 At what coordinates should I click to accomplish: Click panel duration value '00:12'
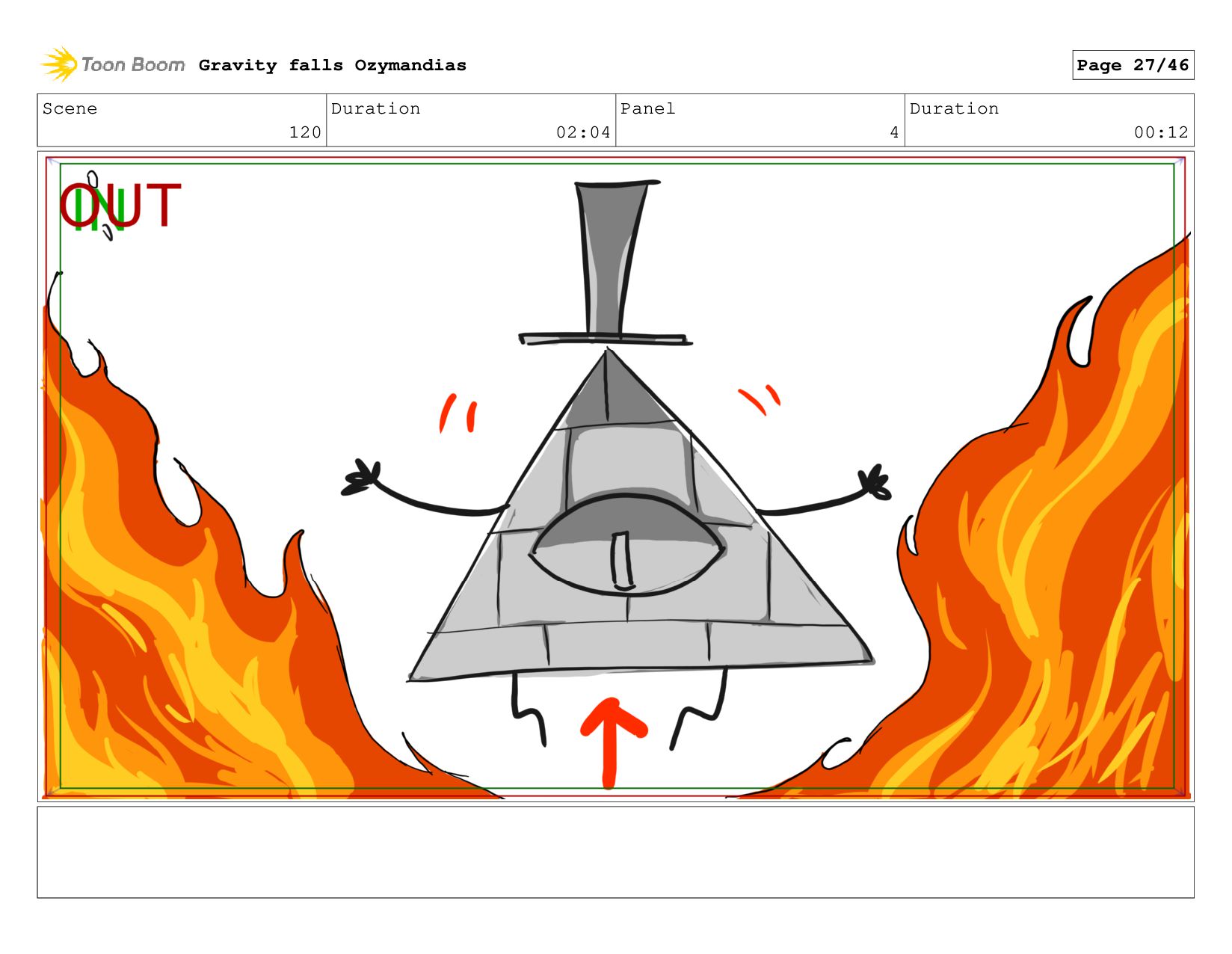click(1161, 132)
